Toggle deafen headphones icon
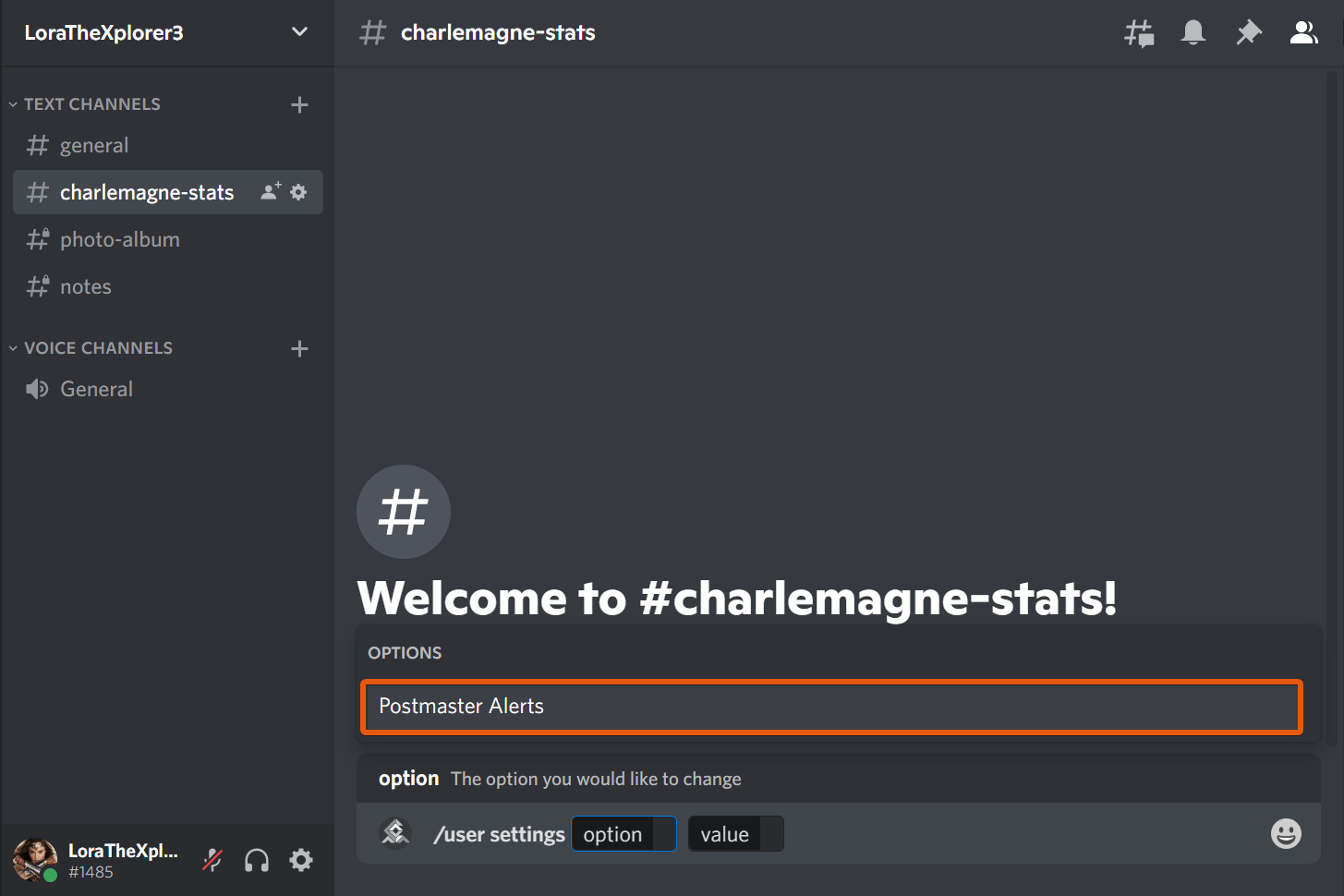Viewport: 1344px width, 896px height. [x=257, y=860]
